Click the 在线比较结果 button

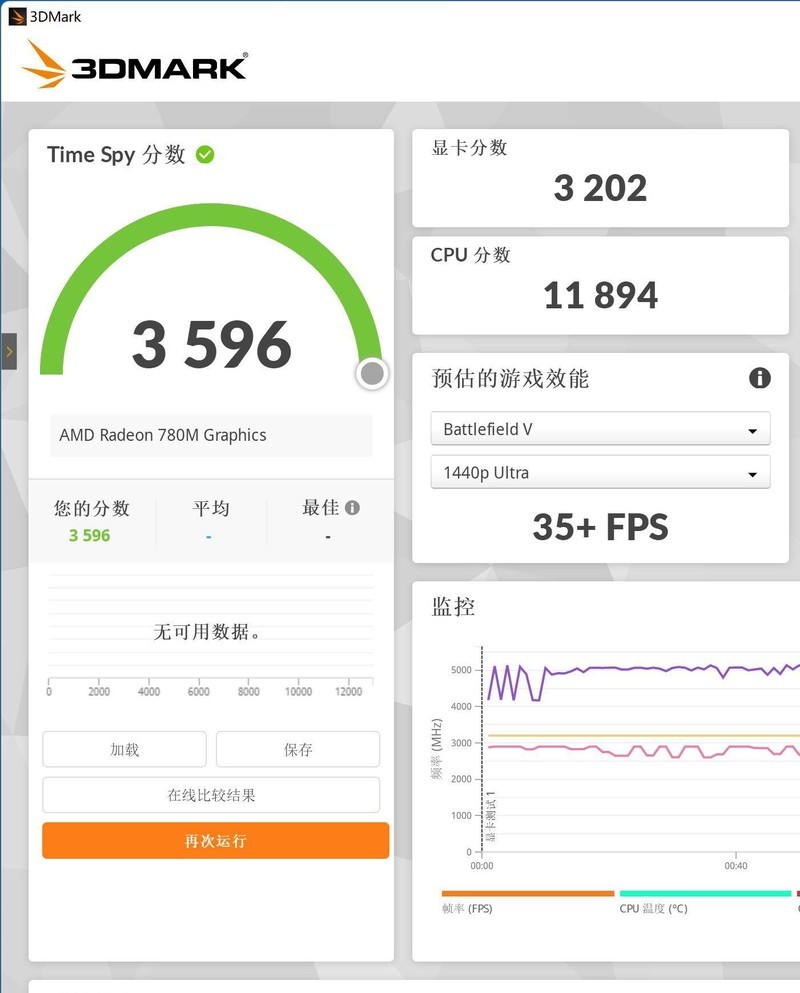(211, 795)
